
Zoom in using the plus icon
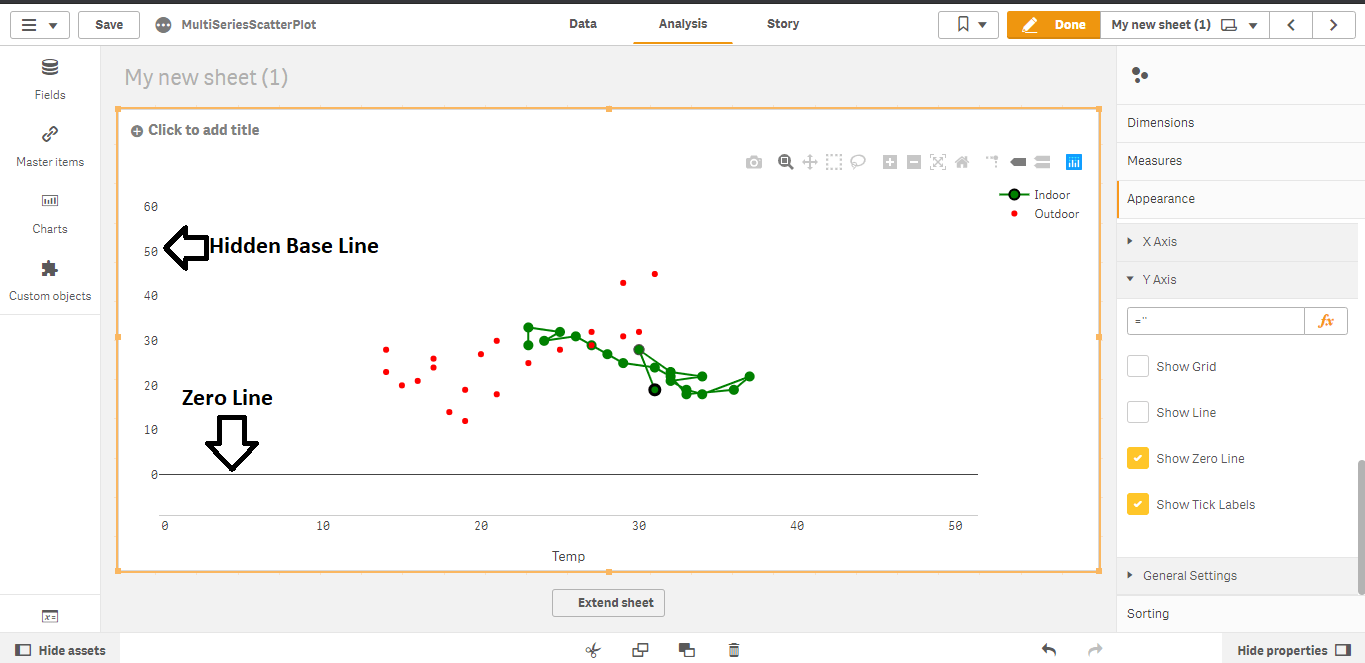click(889, 161)
